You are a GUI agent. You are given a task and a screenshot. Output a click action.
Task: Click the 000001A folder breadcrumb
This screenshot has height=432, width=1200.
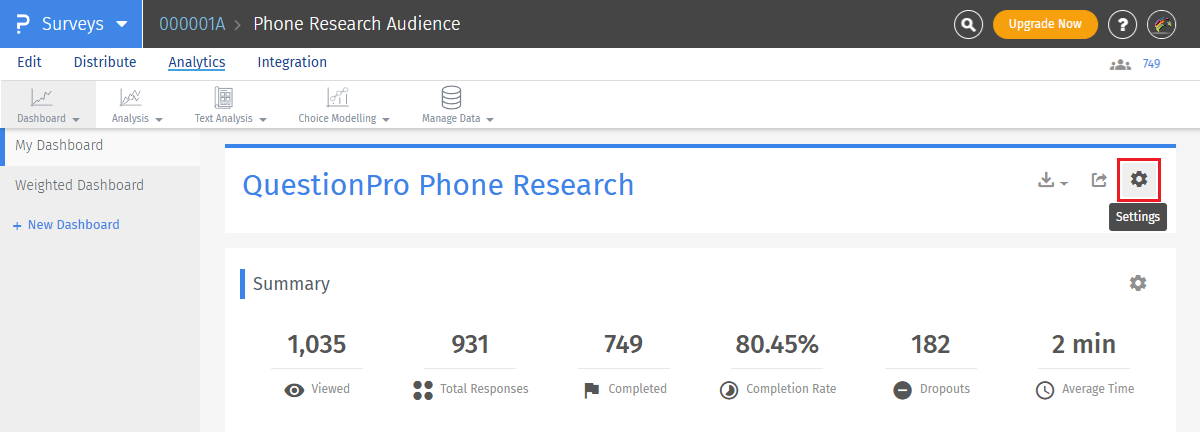pyautogui.click(x=192, y=24)
